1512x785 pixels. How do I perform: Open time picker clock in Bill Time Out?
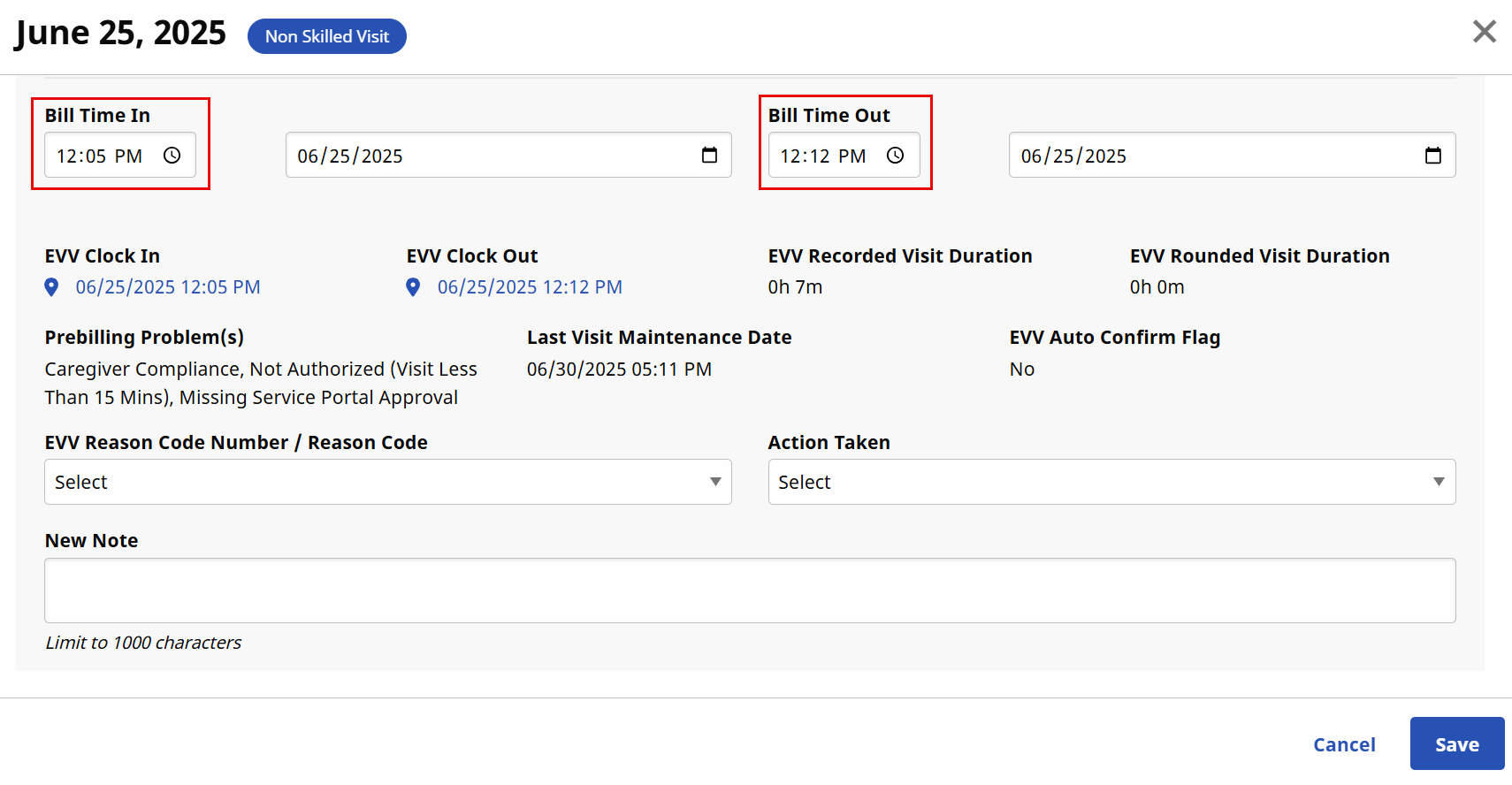pyautogui.click(x=895, y=156)
